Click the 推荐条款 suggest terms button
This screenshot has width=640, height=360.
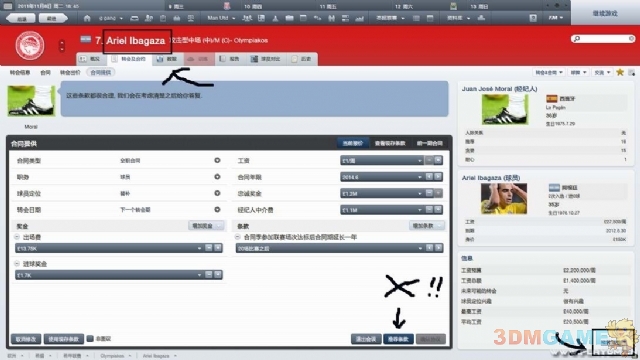pyautogui.click(x=398, y=339)
